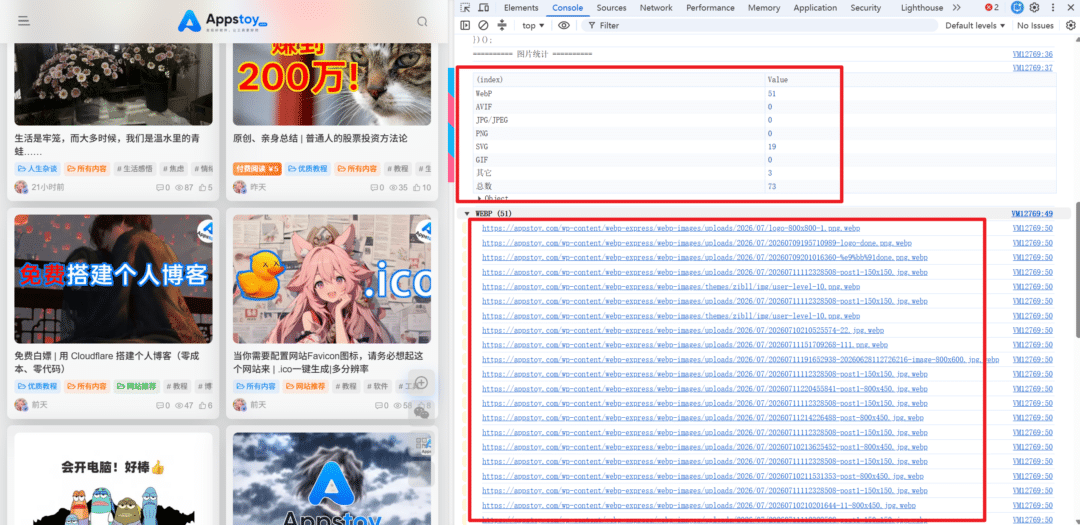Open DevTools settings gear in top bar
The width and height of the screenshot is (1080, 525).
pyautogui.click(x=1035, y=8)
